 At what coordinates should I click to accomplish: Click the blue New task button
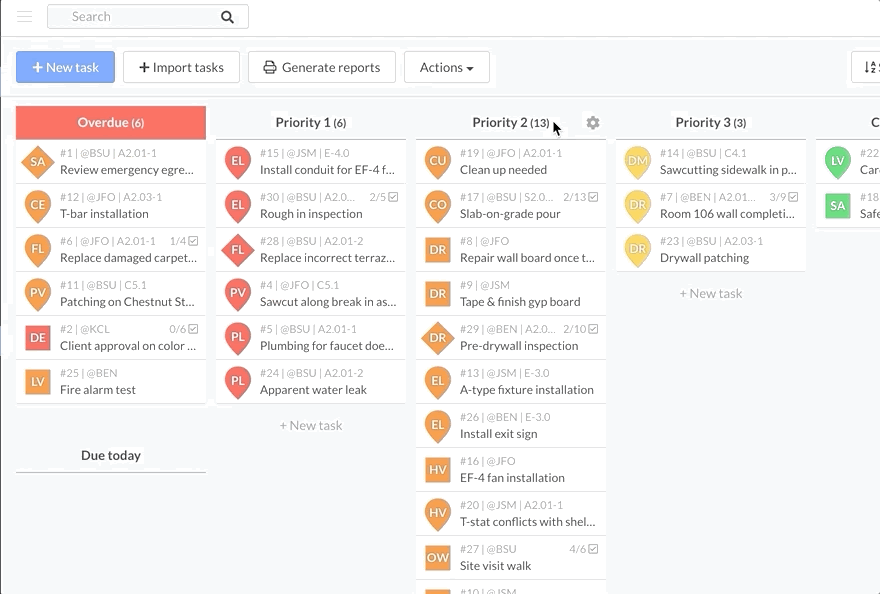point(65,67)
